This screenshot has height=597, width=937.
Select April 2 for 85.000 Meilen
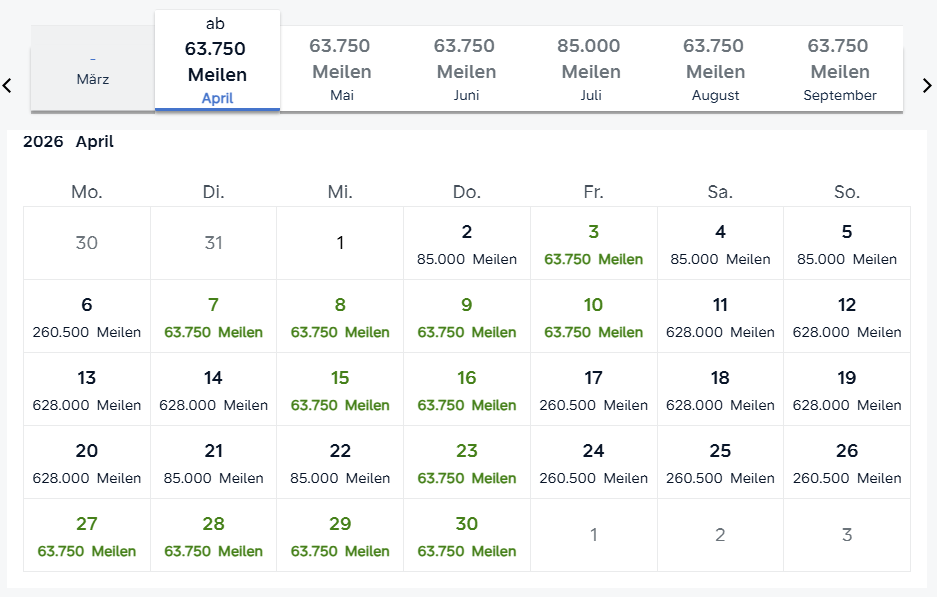[467, 244]
